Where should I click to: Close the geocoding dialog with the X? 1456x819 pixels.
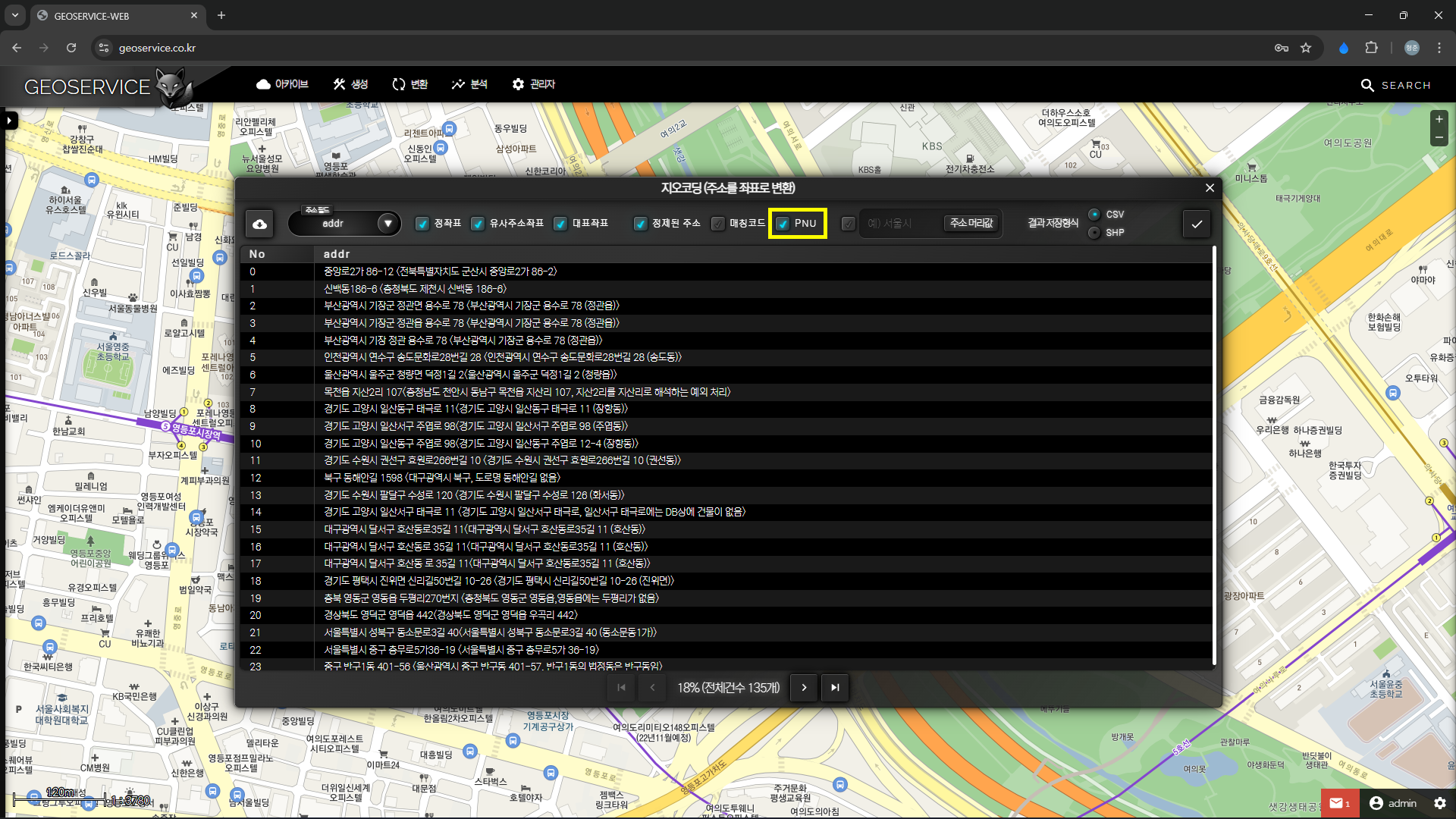click(x=1210, y=188)
